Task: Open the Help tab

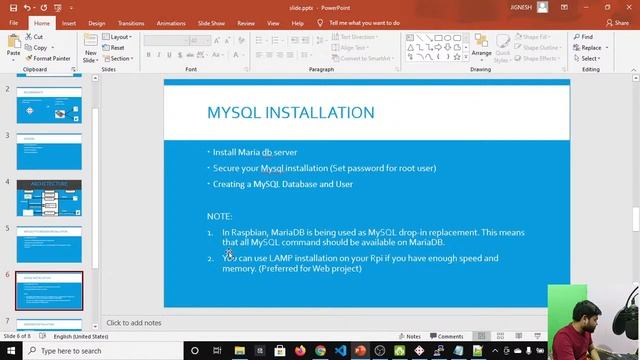Action: [x=298, y=23]
